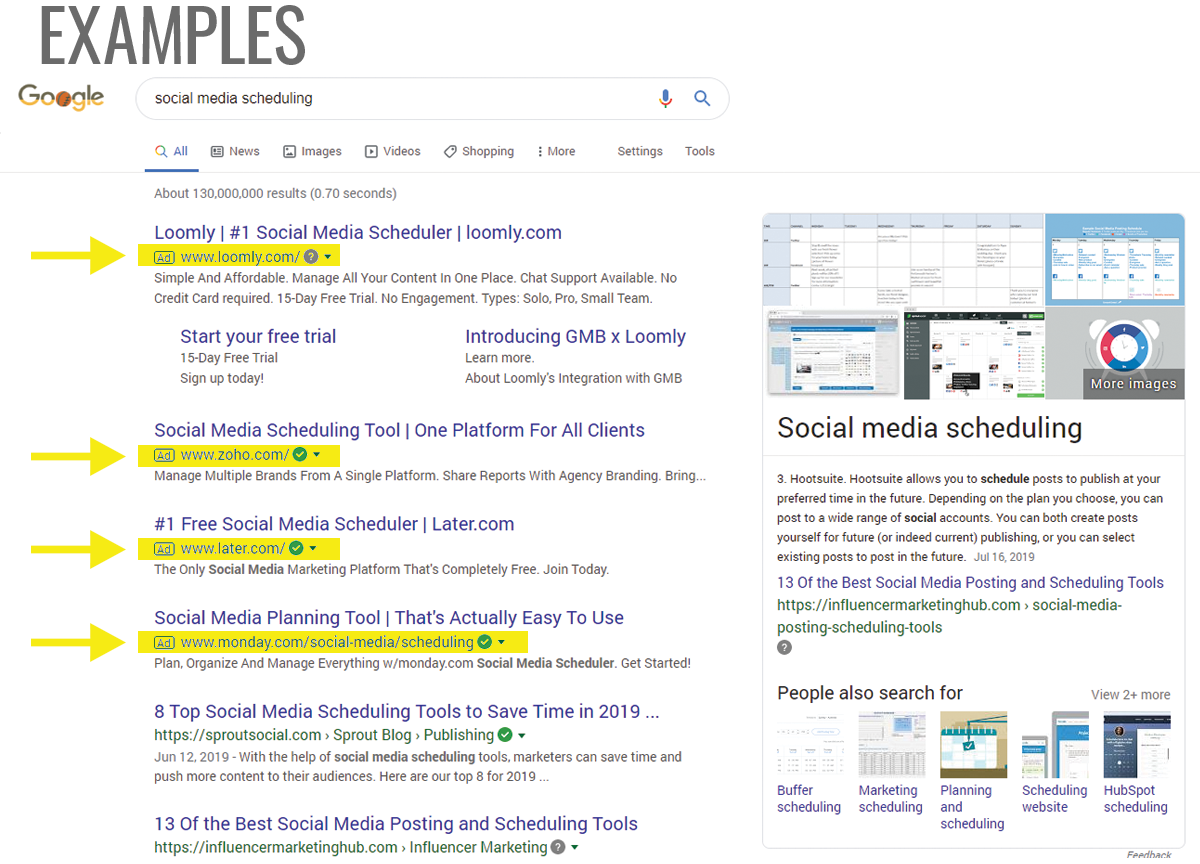Screen dimensions: 1200x864
Task: Expand the dropdown arrow next to www.zoho.com
Action: (317, 455)
